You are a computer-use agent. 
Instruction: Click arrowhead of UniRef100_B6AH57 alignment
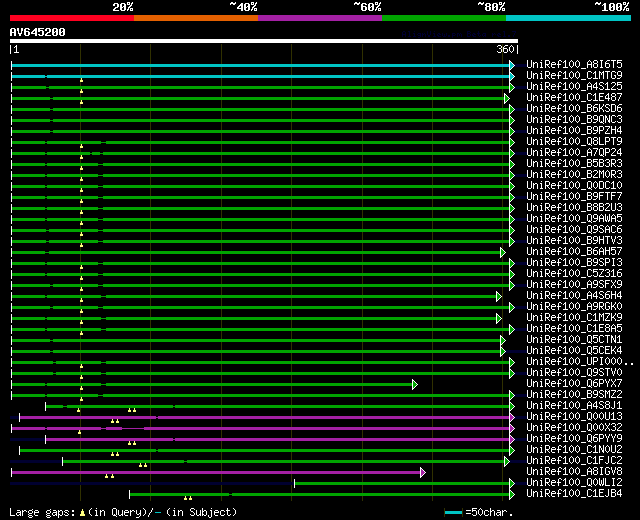click(x=503, y=252)
